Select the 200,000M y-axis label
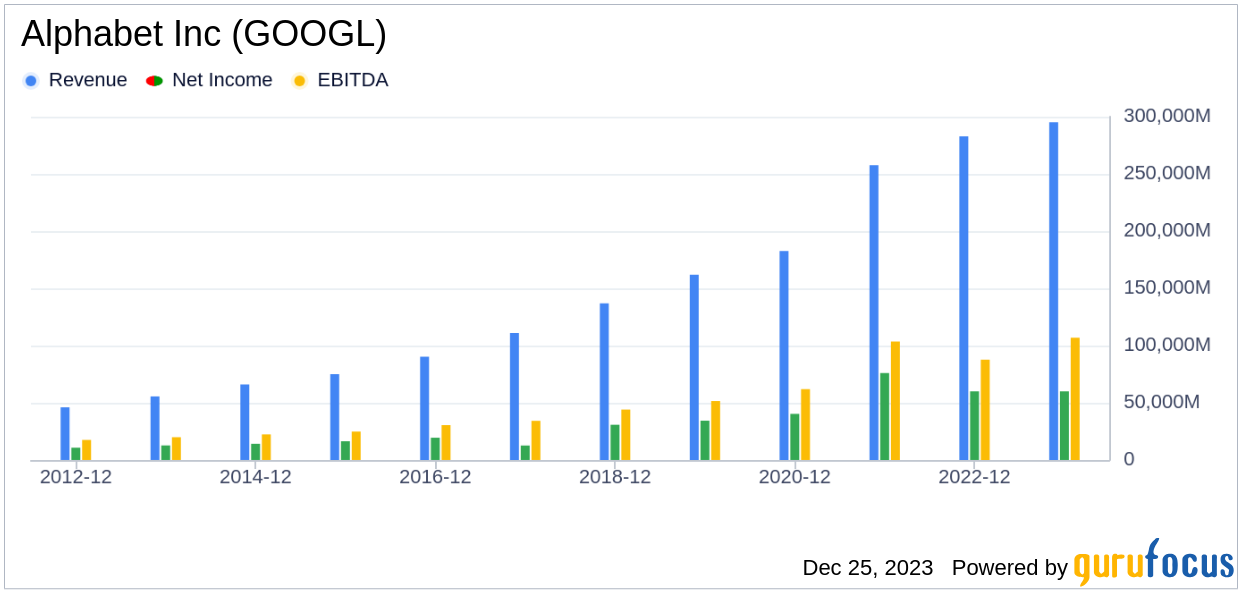 click(1167, 230)
